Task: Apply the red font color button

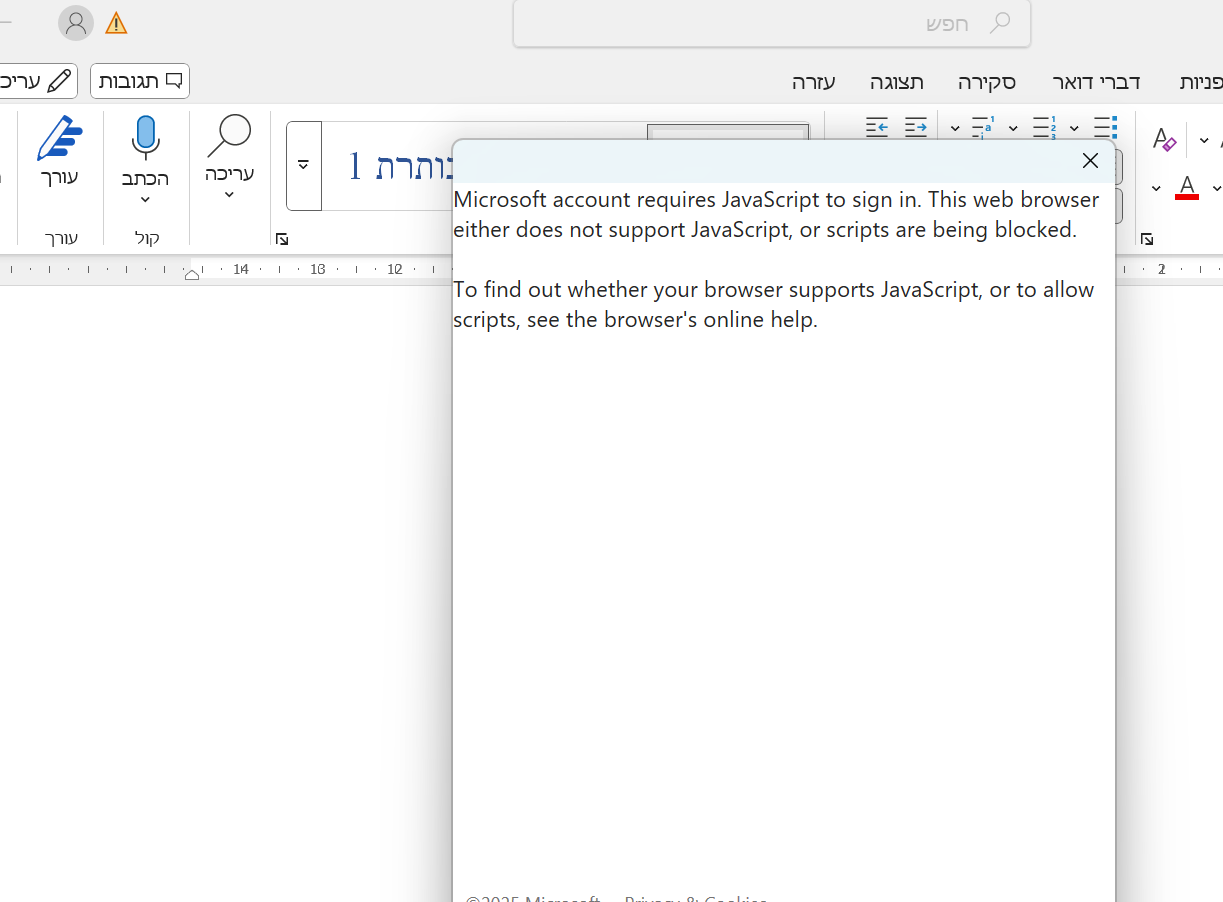Action: 1187,187
